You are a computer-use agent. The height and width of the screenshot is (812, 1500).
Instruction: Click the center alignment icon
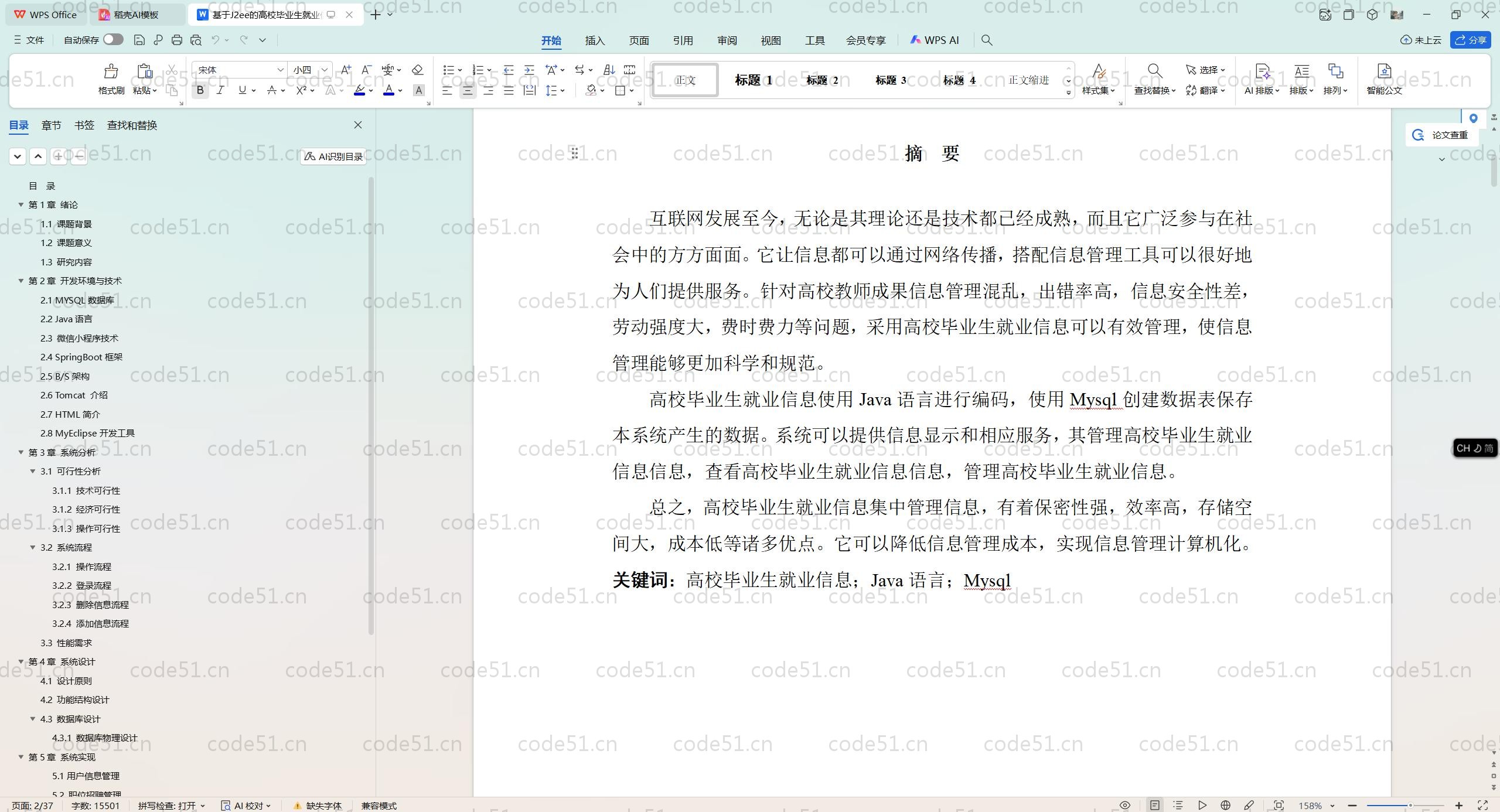[468, 90]
